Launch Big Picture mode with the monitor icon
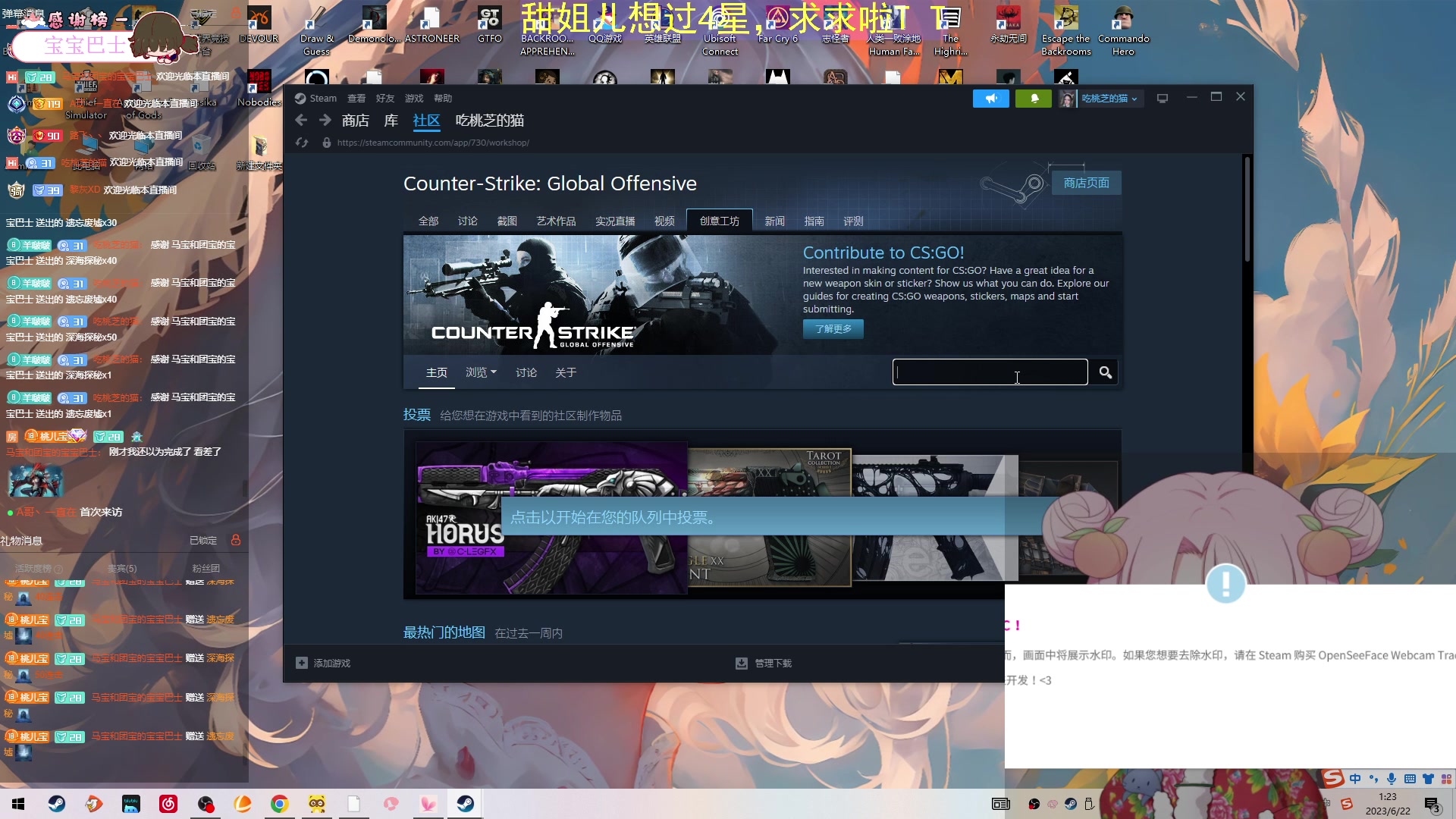 click(1163, 99)
